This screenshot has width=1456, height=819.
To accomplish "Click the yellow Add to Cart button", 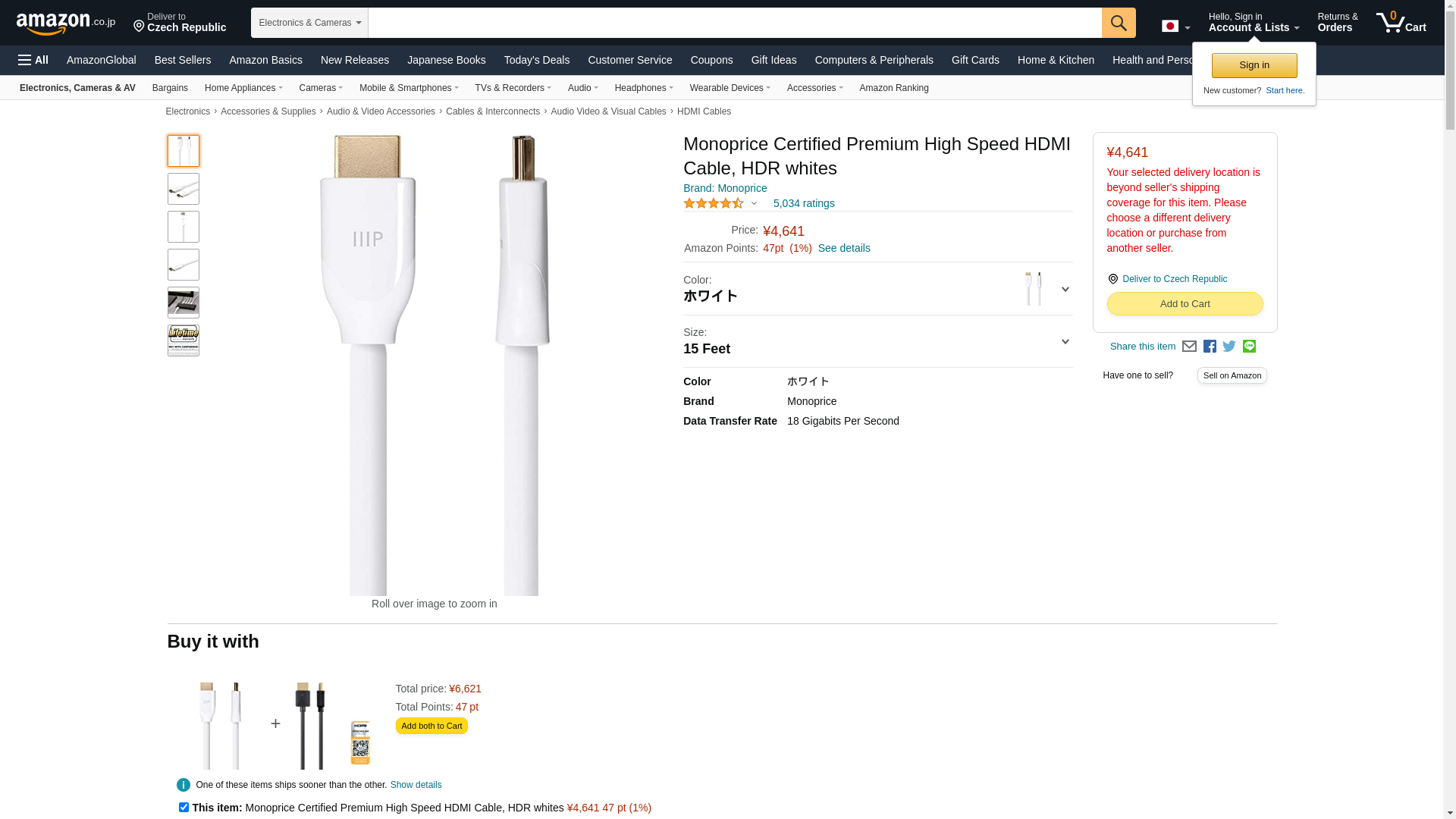I will (x=1185, y=304).
